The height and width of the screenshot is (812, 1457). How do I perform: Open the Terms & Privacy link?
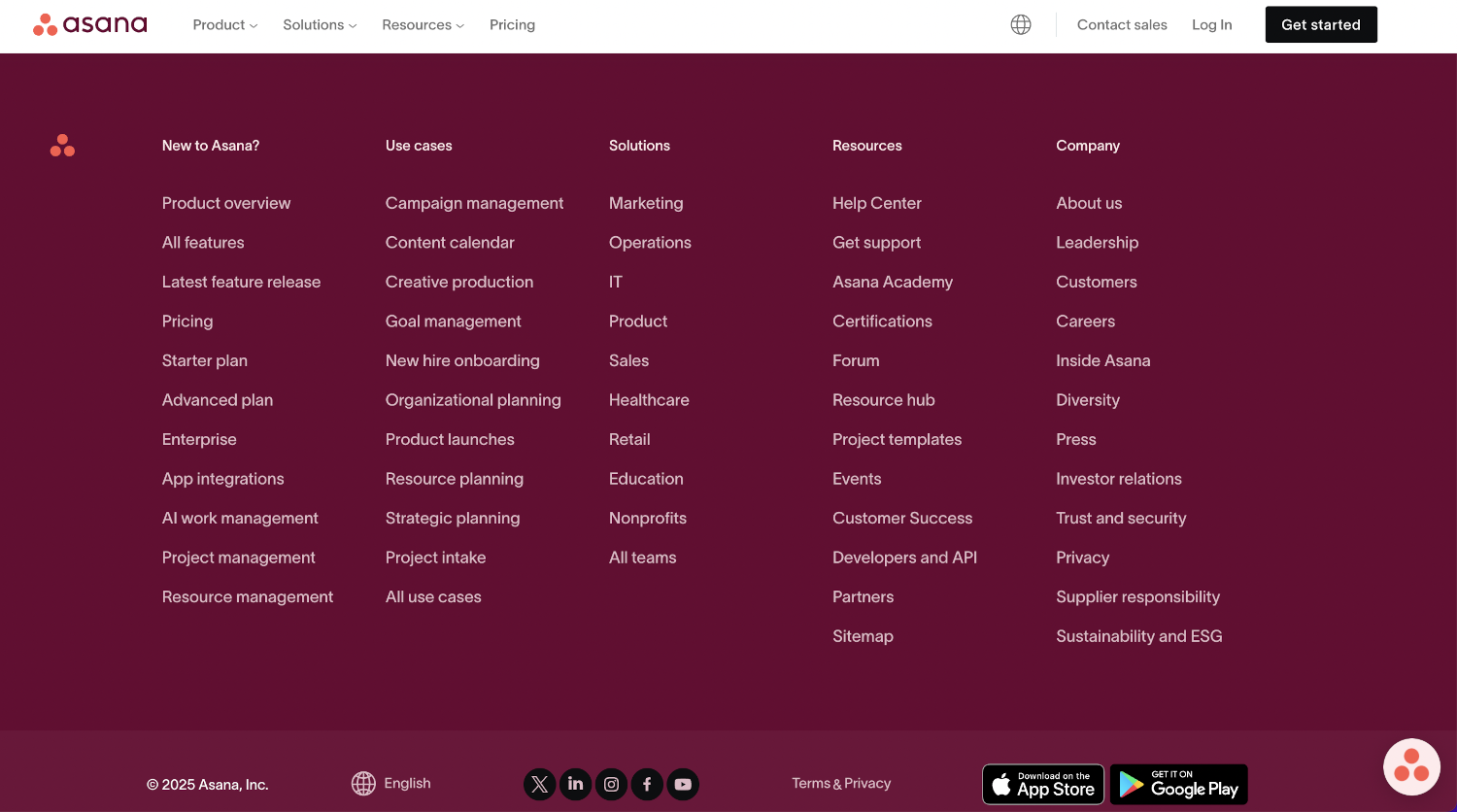pos(841,783)
